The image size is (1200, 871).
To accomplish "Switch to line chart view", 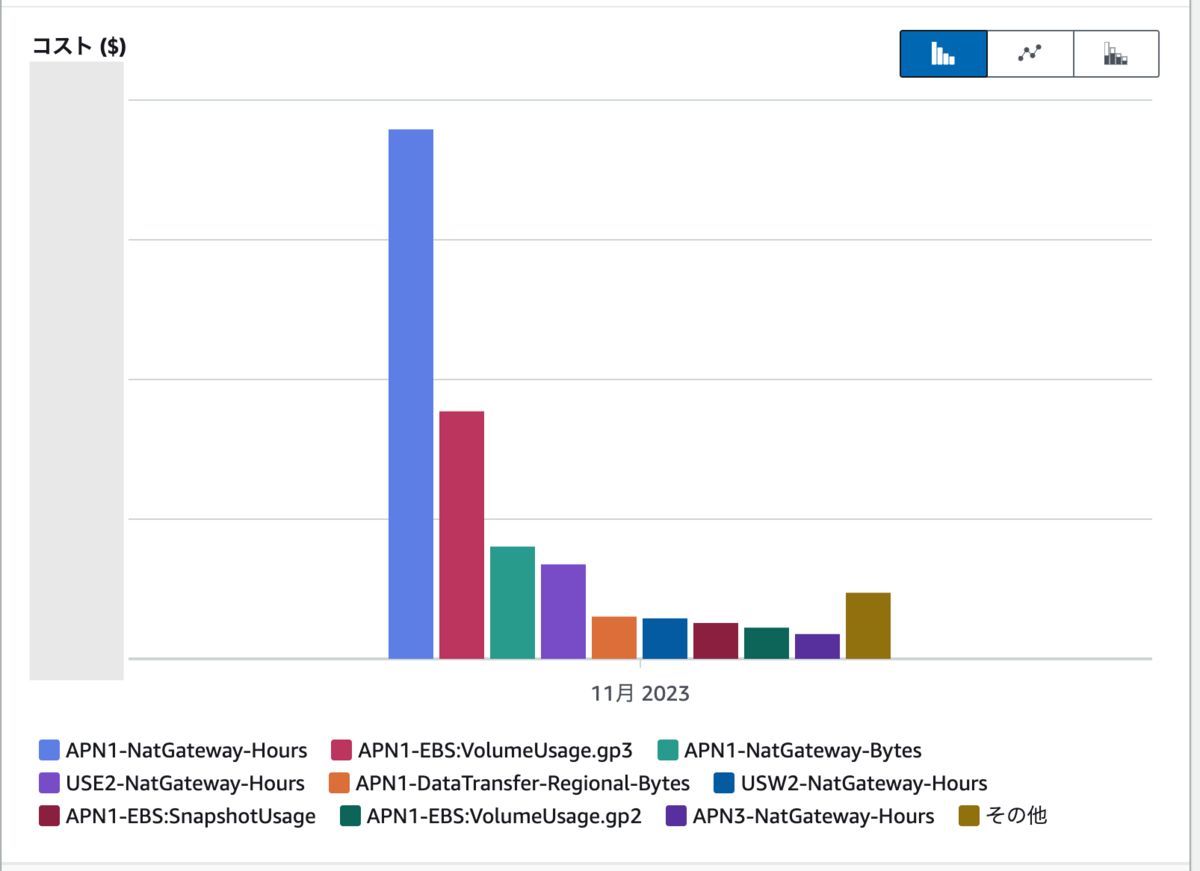I will click(x=1030, y=54).
